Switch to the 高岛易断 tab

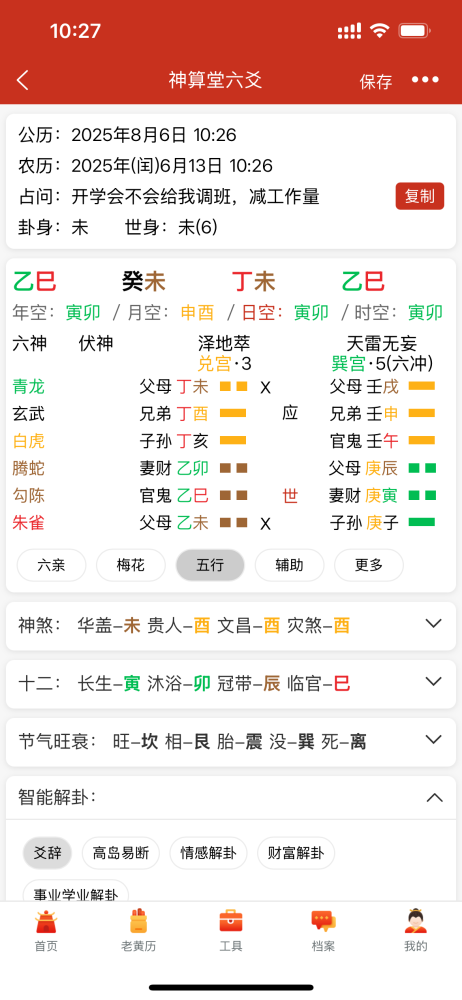(x=121, y=853)
